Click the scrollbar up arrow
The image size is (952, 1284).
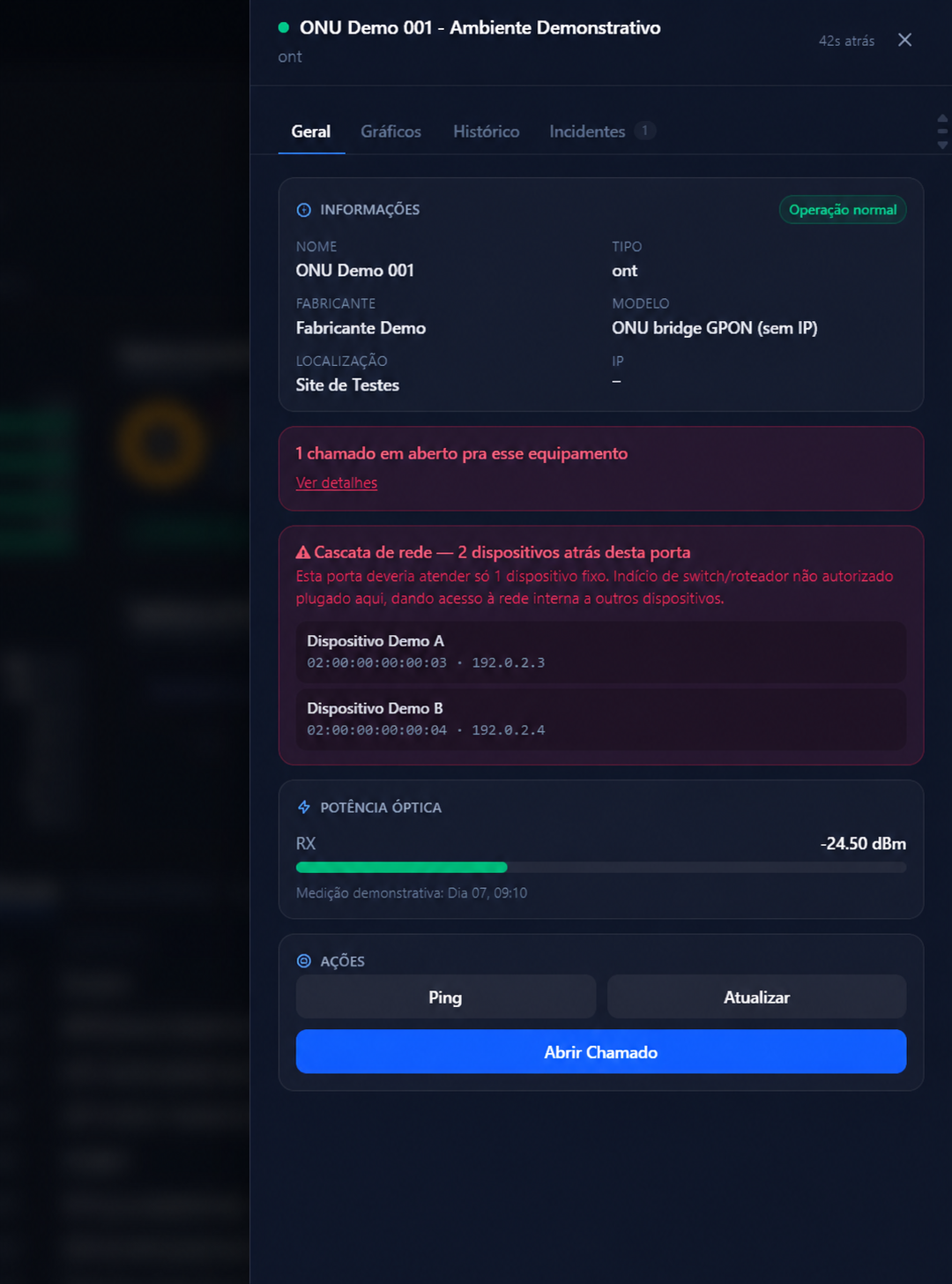[942, 118]
